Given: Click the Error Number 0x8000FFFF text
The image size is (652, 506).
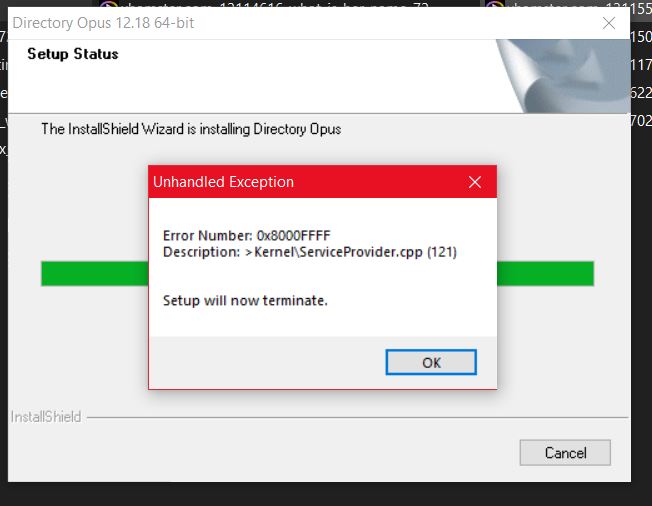Looking at the screenshot, I should (247, 235).
